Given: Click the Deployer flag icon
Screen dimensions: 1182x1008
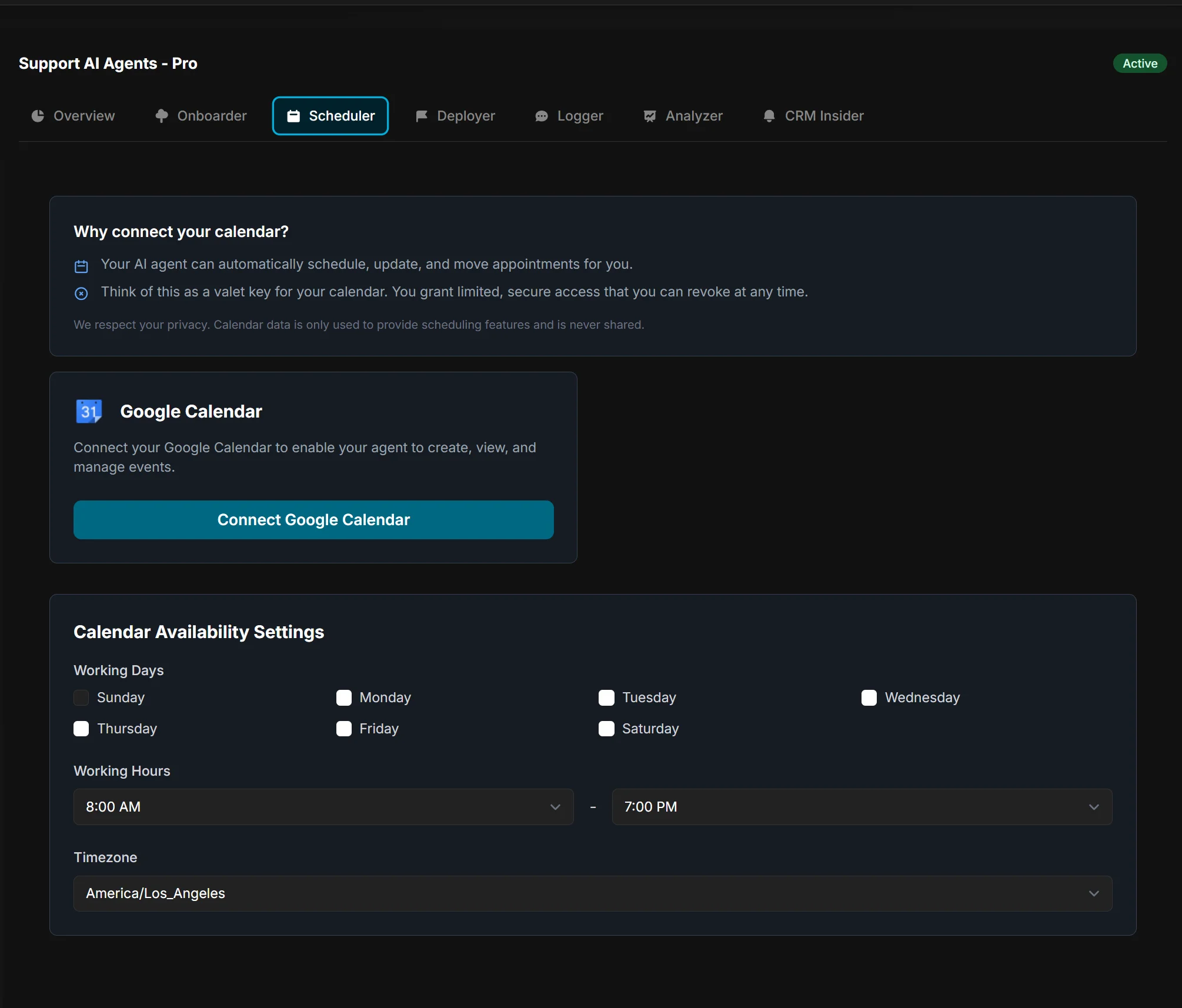Looking at the screenshot, I should click(x=421, y=116).
